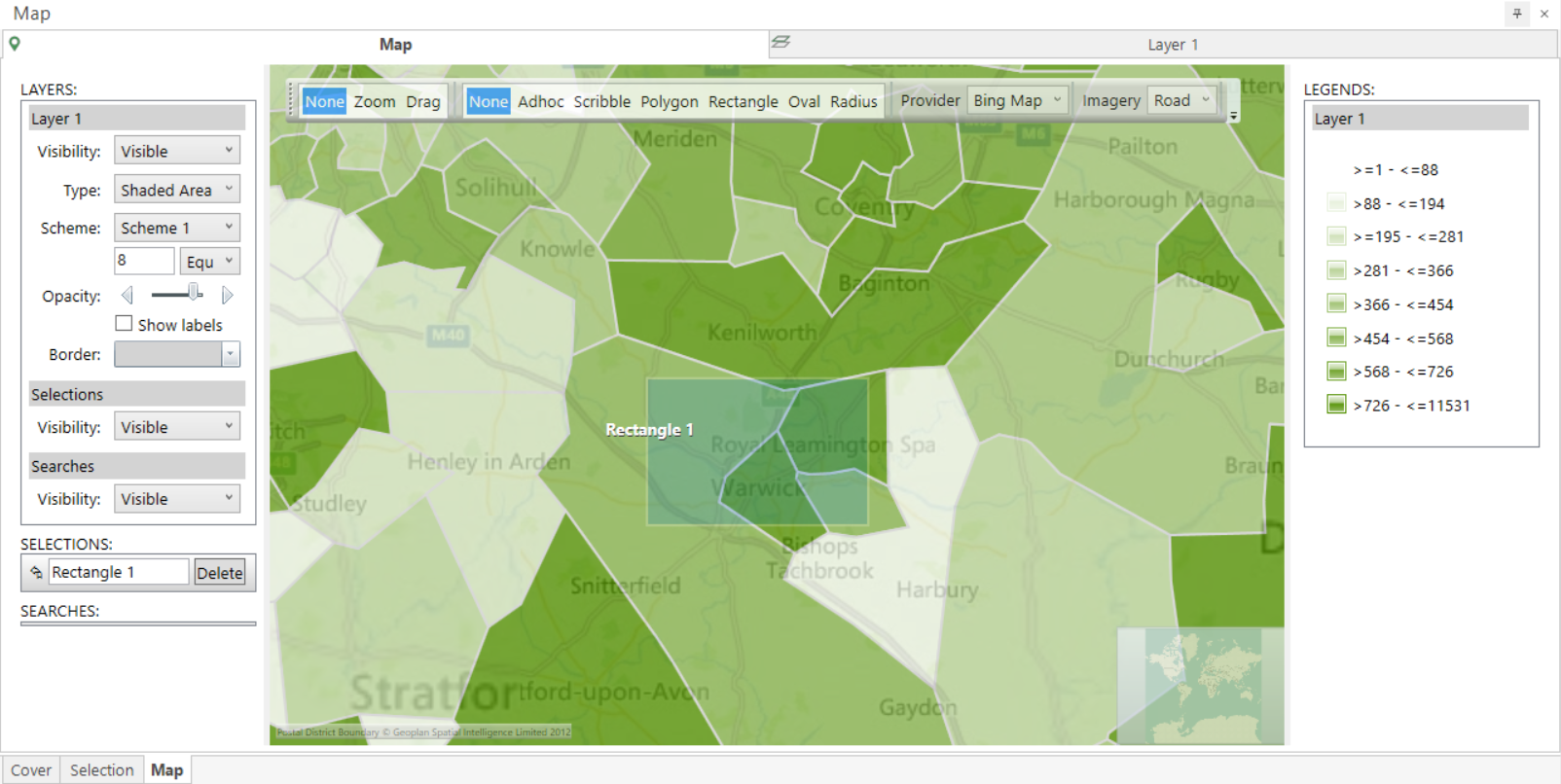Activate Zoom navigation mode
The image size is (1561, 784).
[375, 101]
